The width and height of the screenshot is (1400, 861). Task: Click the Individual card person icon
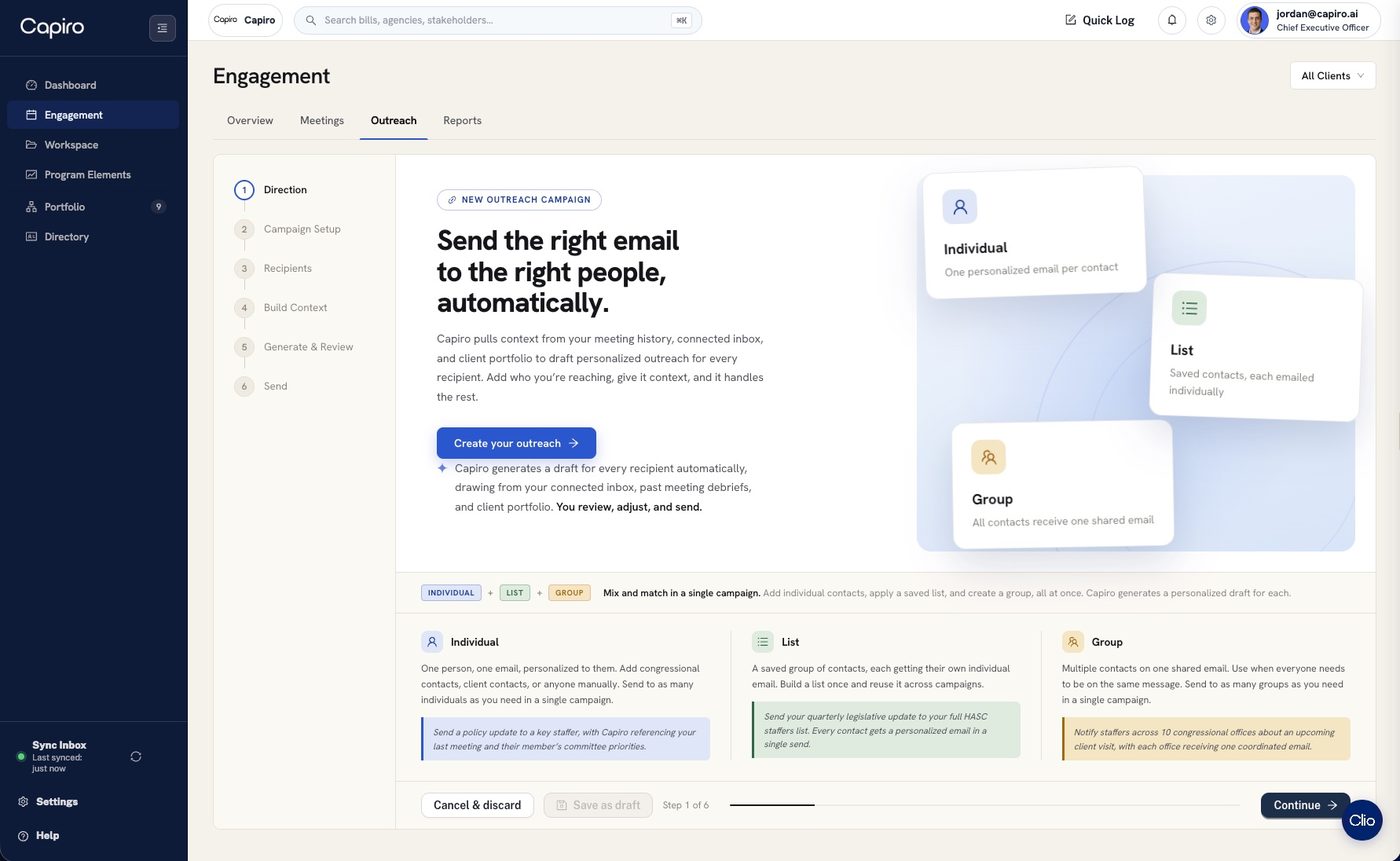point(960,207)
